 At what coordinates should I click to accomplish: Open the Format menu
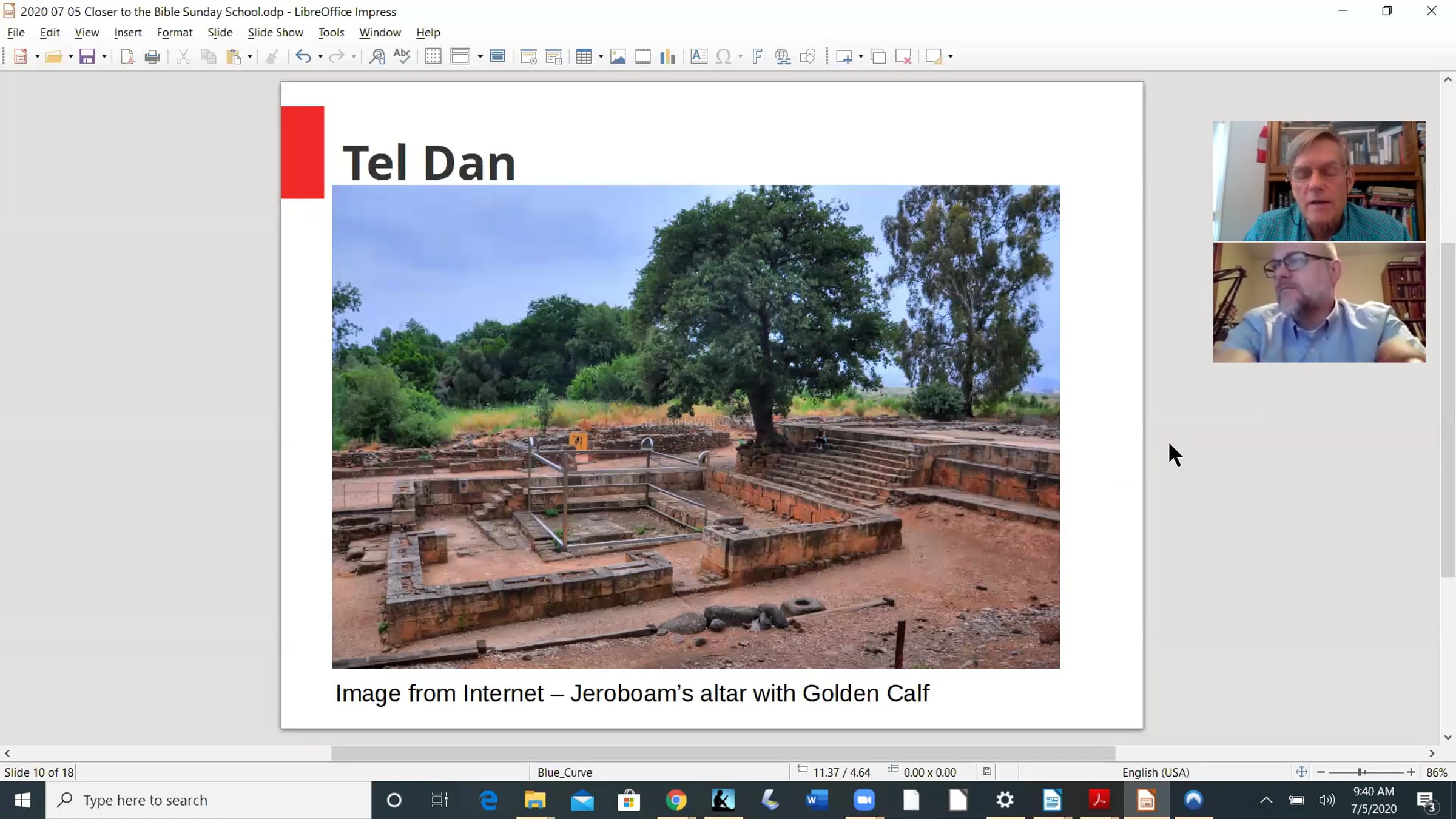(x=174, y=32)
